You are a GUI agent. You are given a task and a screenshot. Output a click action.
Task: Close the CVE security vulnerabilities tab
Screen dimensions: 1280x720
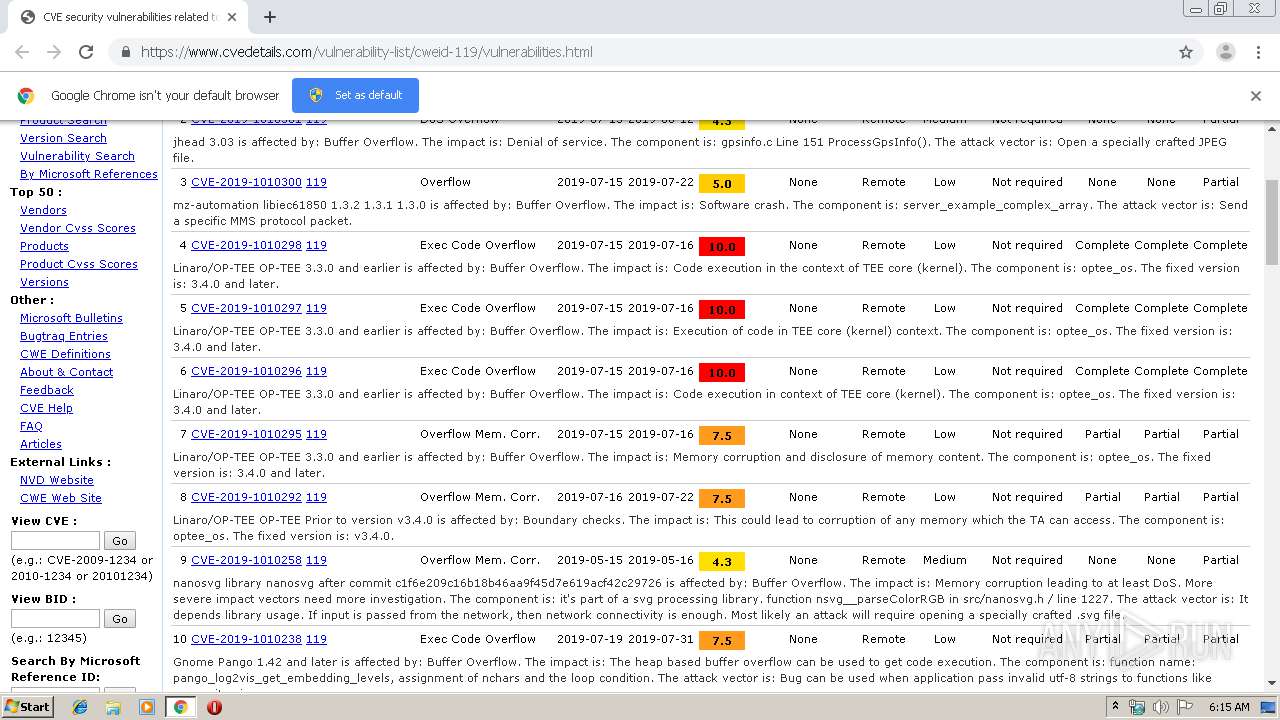click(x=231, y=17)
